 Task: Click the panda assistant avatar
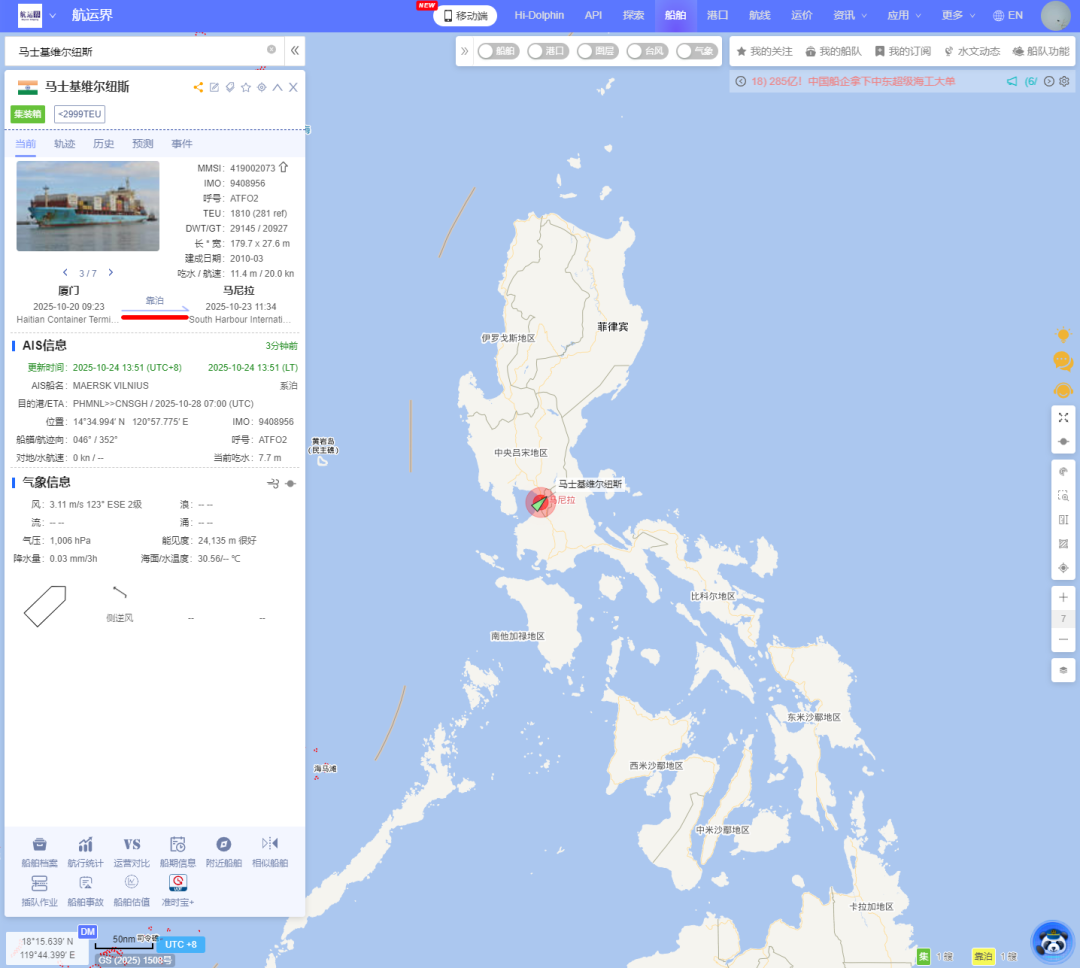pos(1053,941)
